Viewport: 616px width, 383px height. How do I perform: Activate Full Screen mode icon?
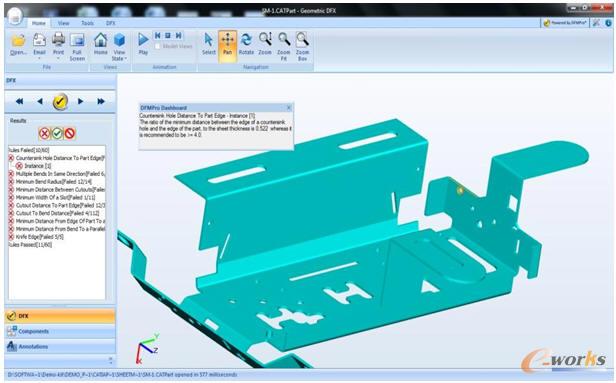77,40
